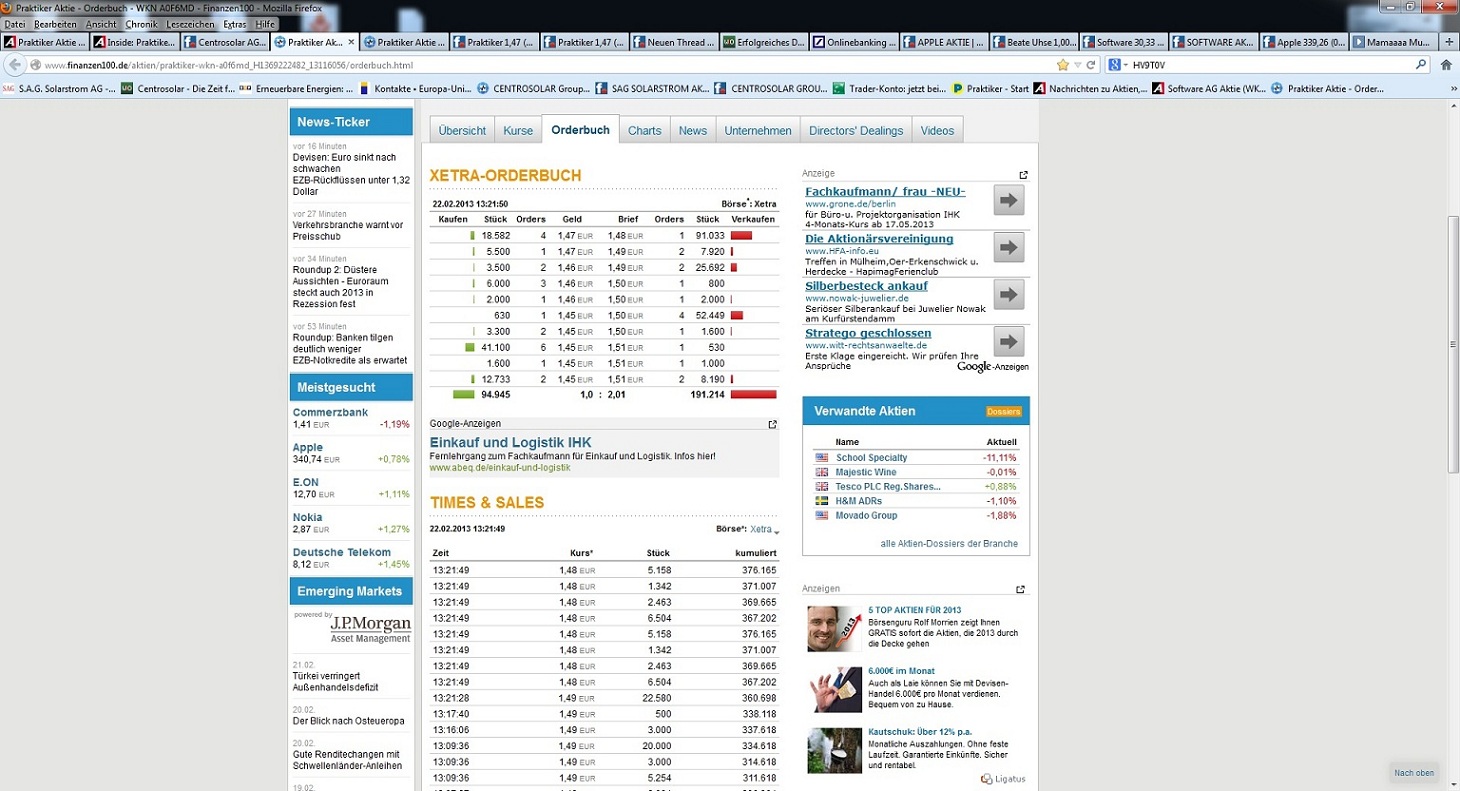Open the Lesezeichen menu
This screenshot has width=1460, height=791.
coord(190,24)
